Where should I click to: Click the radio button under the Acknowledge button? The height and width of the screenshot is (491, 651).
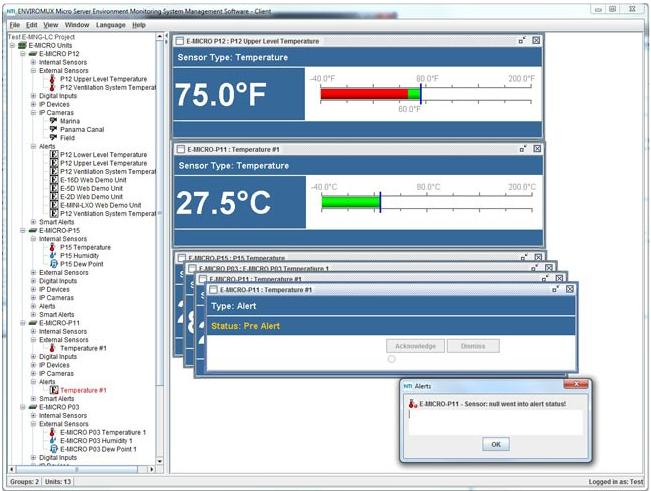tap(392, 359)
